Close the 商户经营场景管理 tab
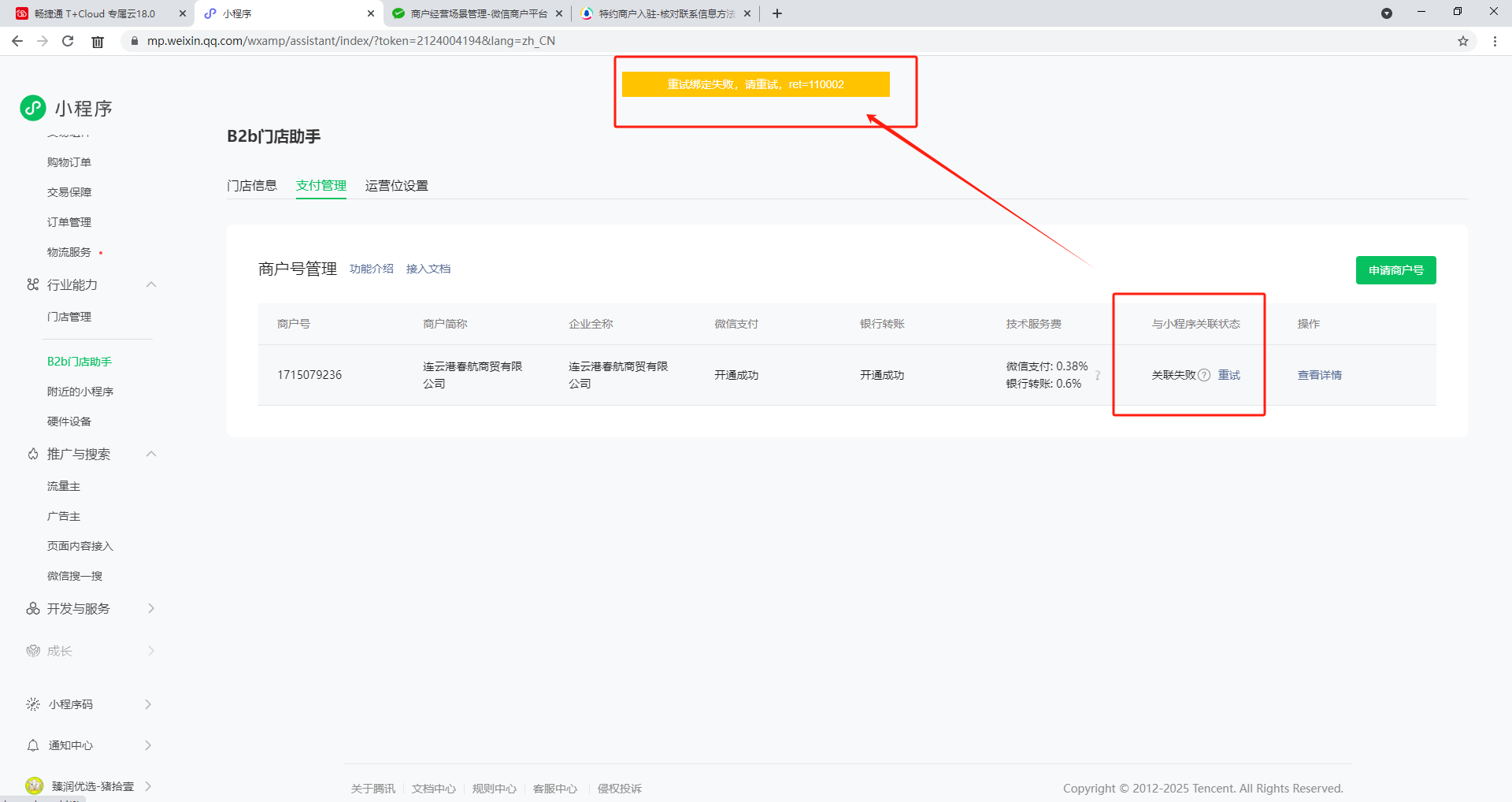 coord(559,13)
